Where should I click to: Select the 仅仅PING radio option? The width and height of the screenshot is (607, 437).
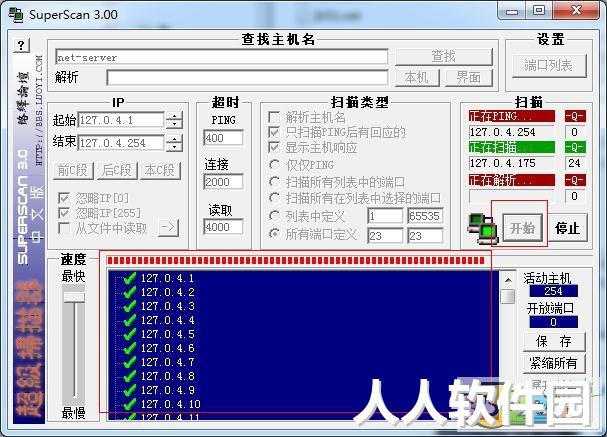coord(274,165)
